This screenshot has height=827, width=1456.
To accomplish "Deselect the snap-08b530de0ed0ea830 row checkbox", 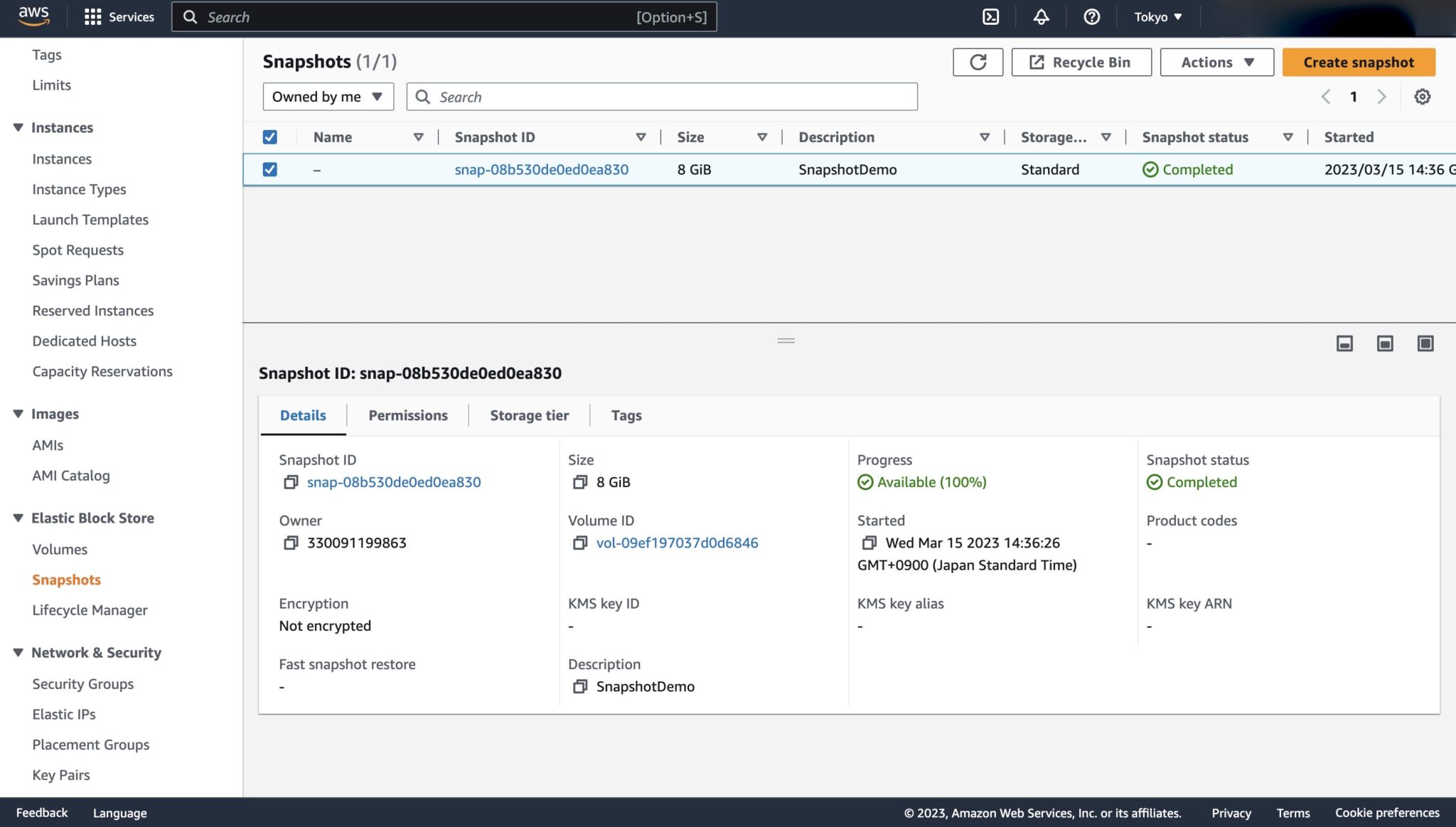I will pyautogui.click(x=269, y=169).
